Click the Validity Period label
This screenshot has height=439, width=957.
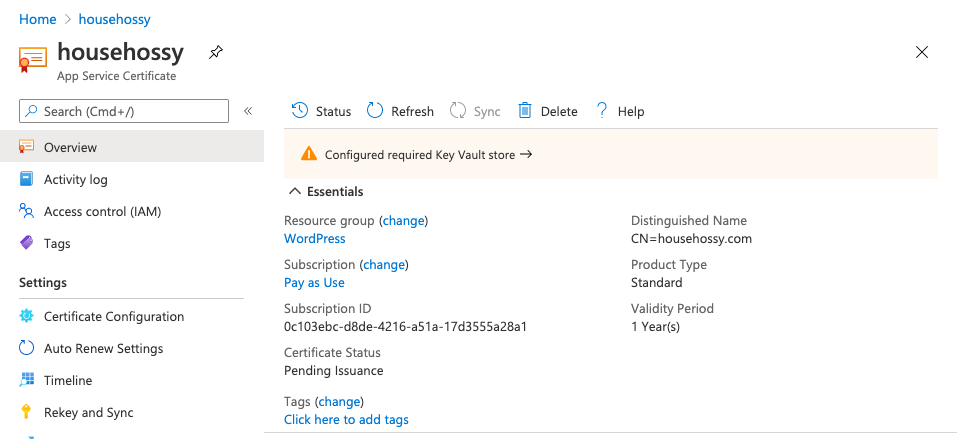click(672, 309)
